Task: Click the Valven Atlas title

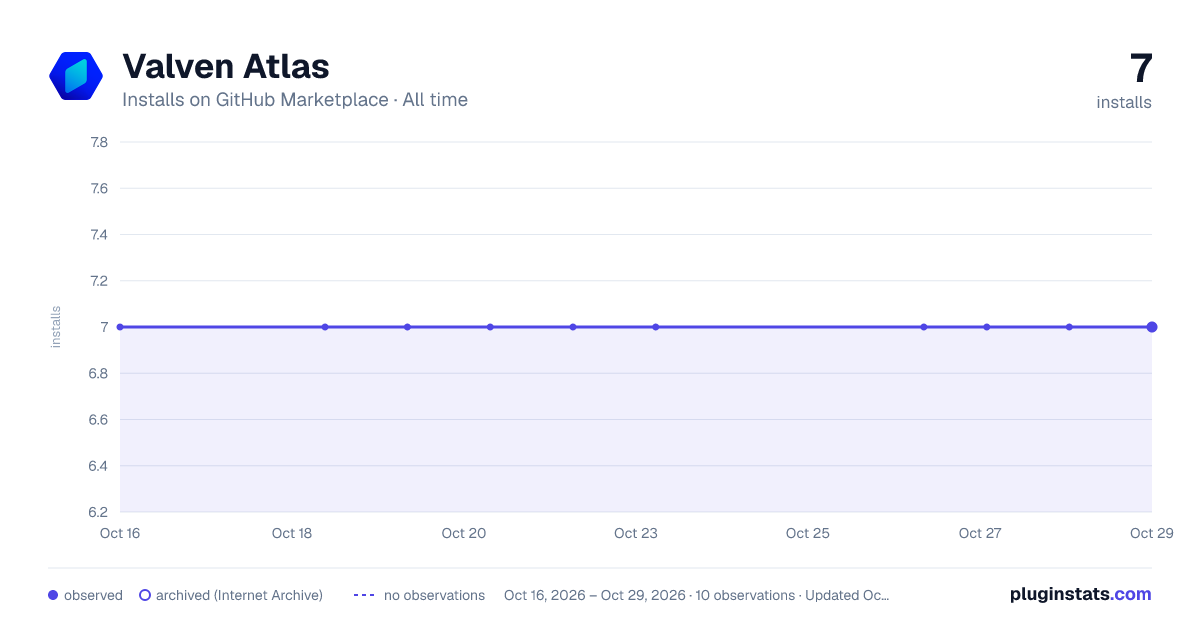Action: [226, 67]
